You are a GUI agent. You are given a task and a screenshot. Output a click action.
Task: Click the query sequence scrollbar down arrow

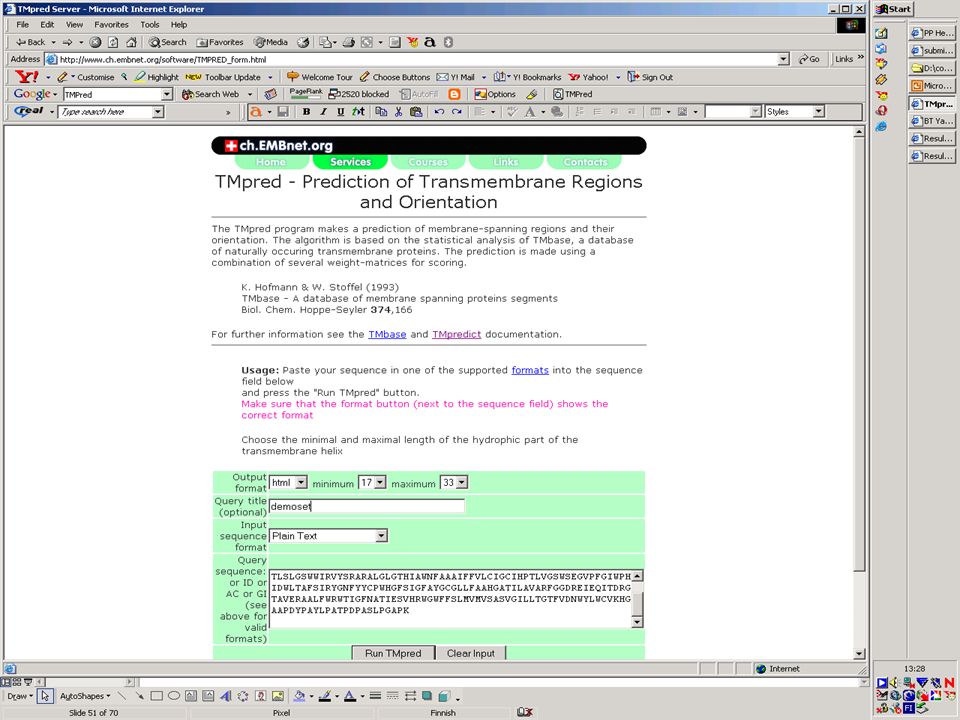(637, 622)
